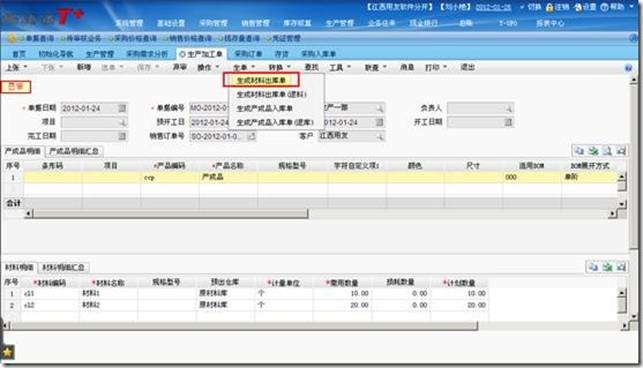Click the 注销 lock icon in header
Screen dimensions: 643x368
coord(549,7)
